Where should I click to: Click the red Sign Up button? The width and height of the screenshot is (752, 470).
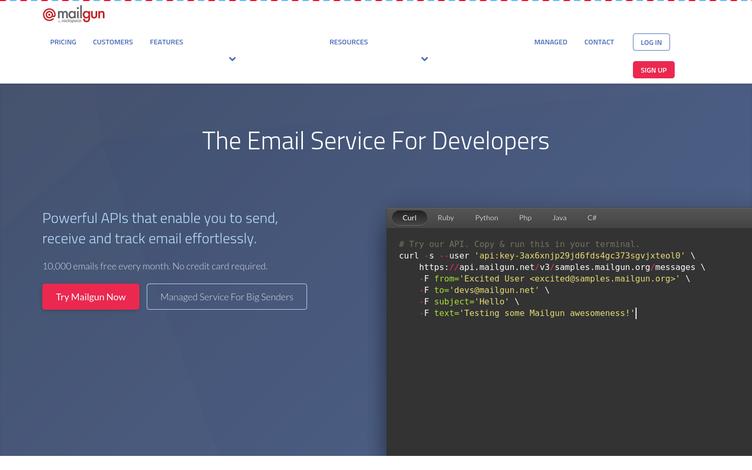point(653,70)
